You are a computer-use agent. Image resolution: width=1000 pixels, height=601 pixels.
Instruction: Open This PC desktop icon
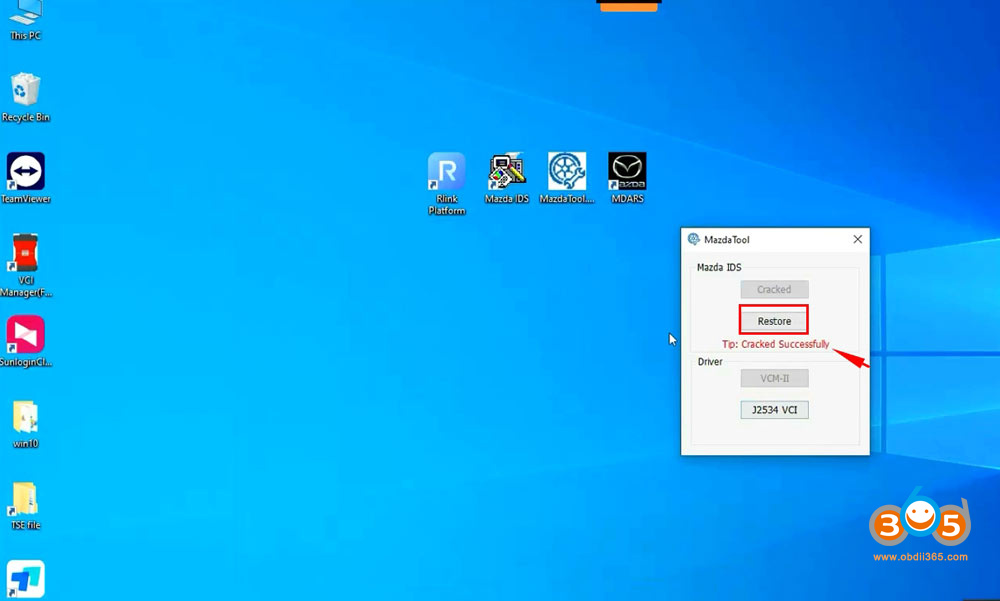(x=26, y=19)
